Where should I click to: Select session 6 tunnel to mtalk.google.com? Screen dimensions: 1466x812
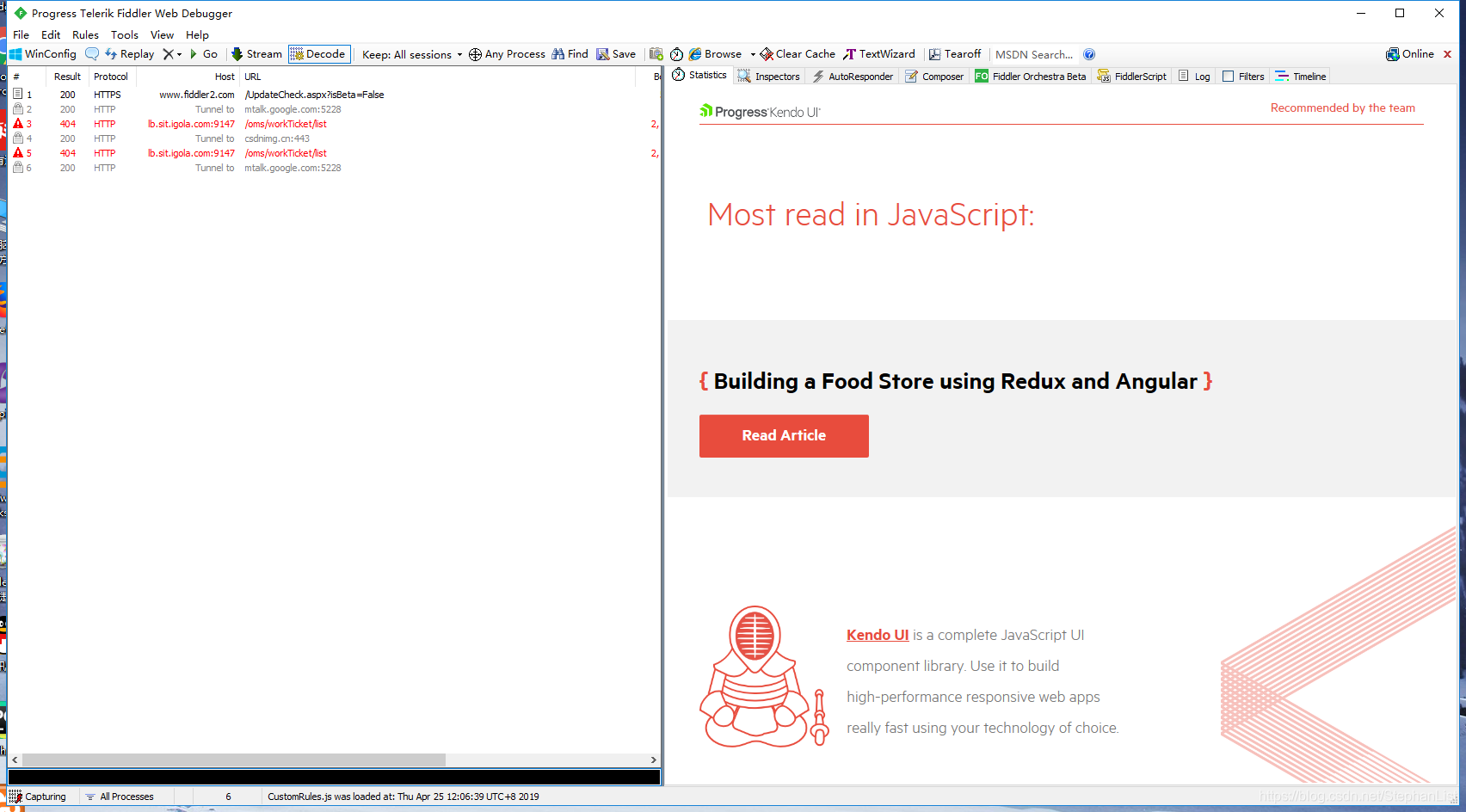[x=334, y=168]
